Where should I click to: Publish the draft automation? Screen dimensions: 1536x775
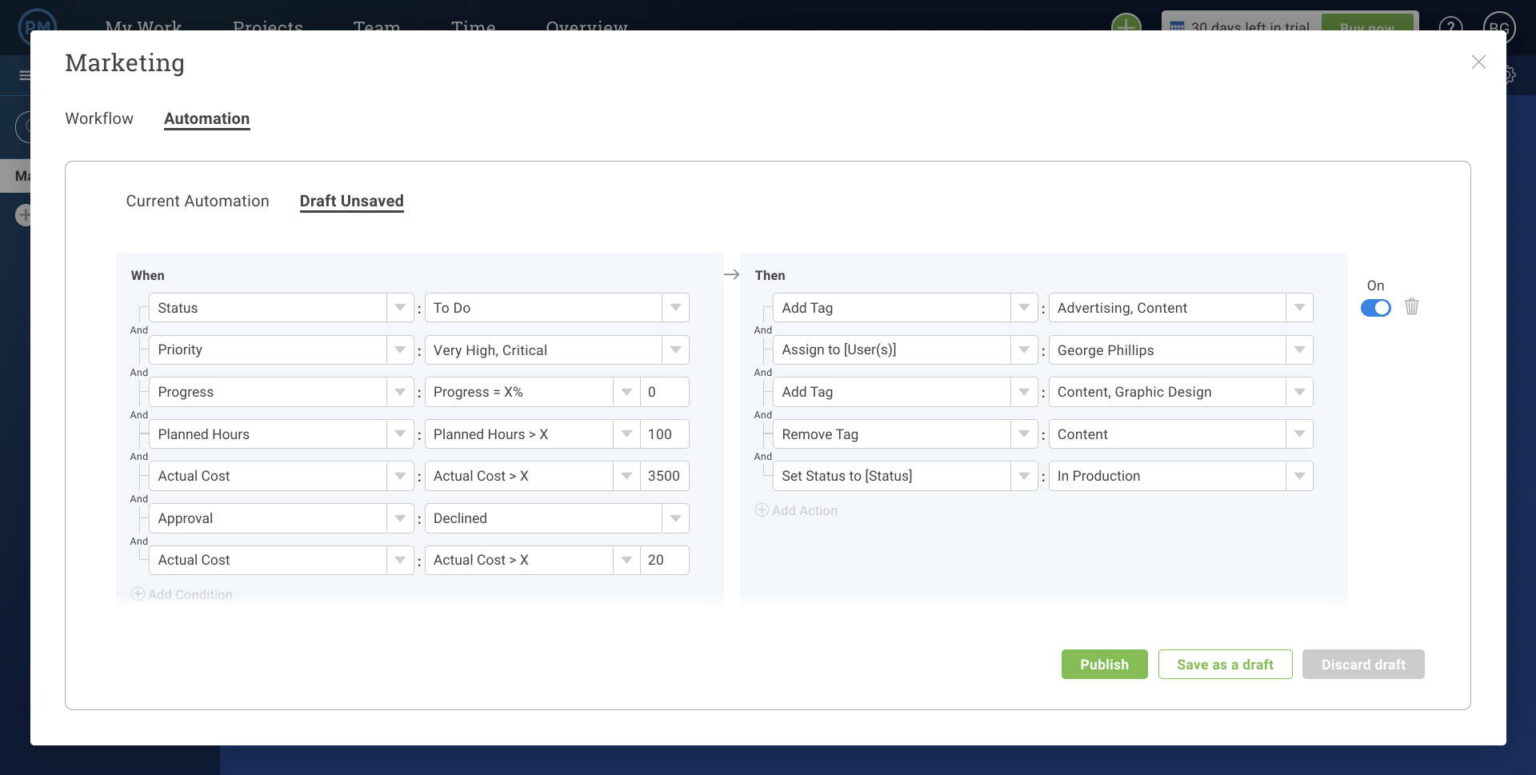1104,664
